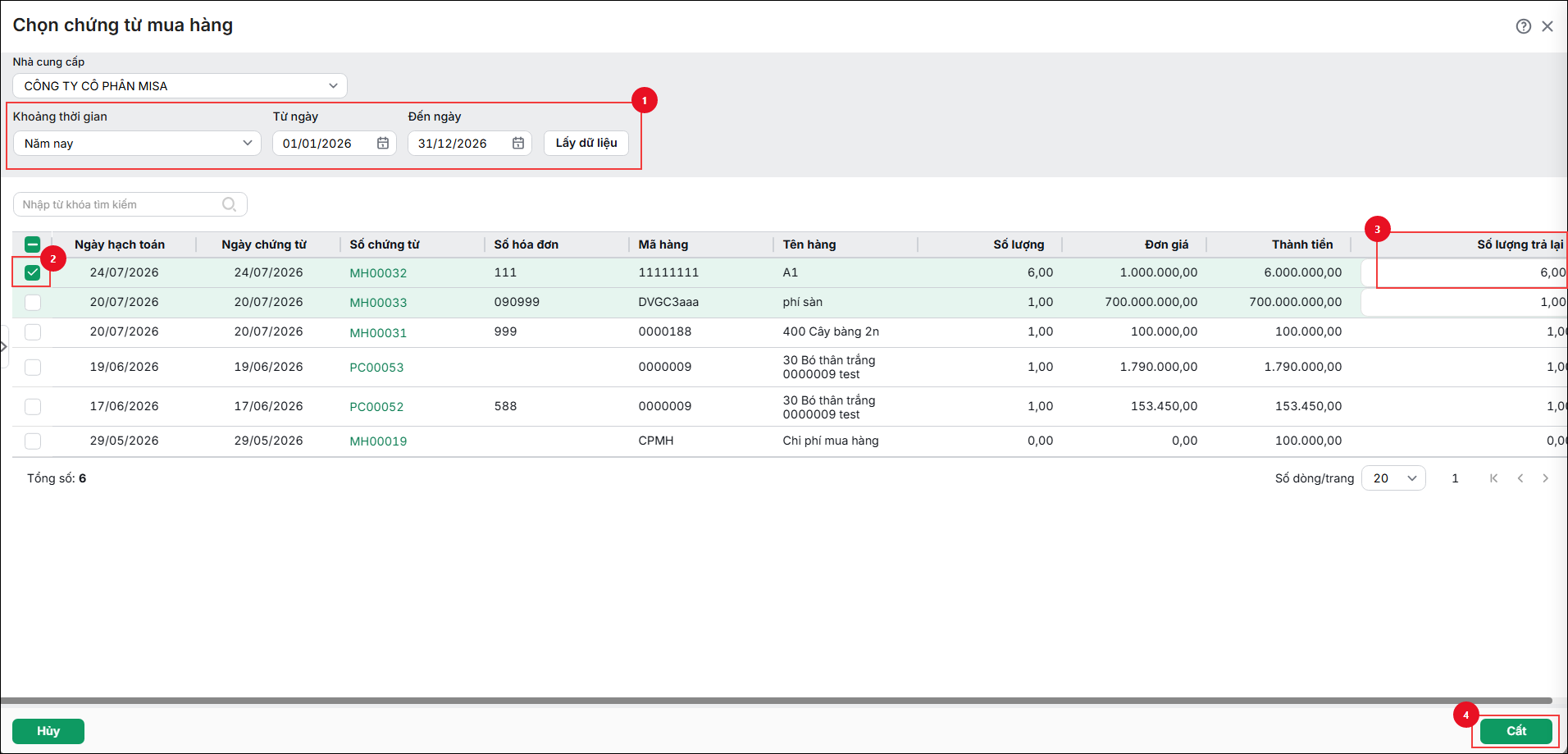
Task: Check the PC00053 row checkbox
Action: (33, 368)
